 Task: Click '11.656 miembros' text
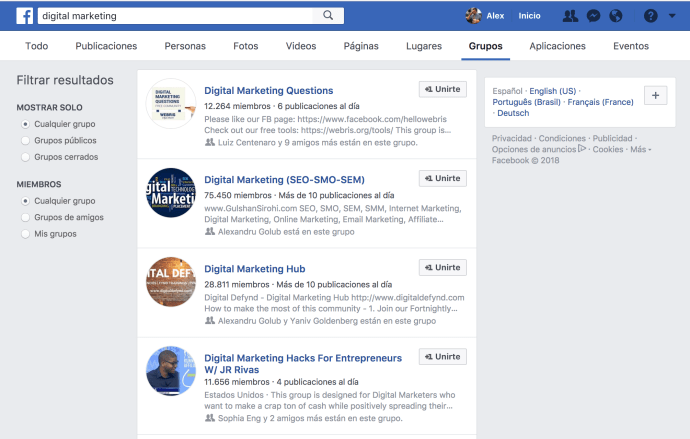point(237,382)
